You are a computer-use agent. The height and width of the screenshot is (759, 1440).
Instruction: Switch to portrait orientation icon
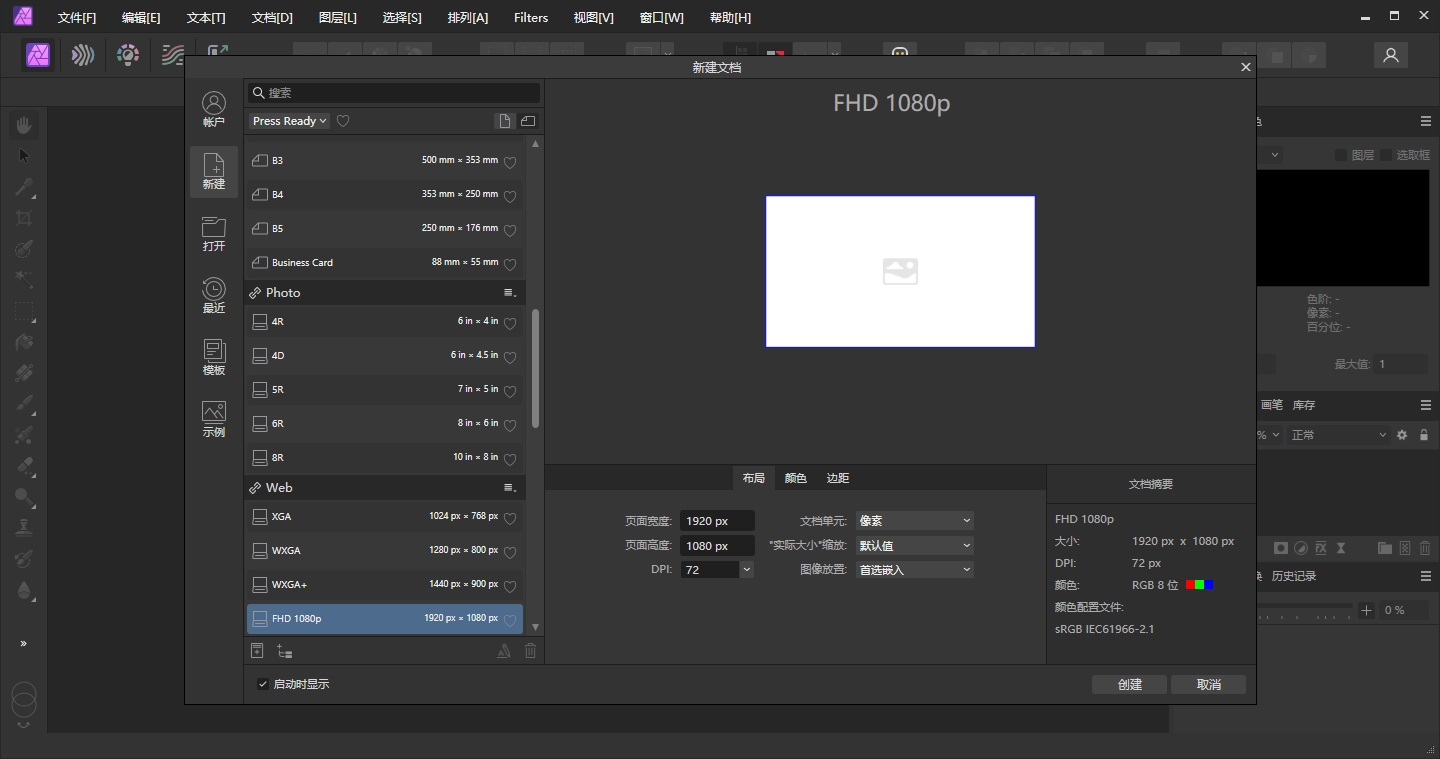[505, 121]
